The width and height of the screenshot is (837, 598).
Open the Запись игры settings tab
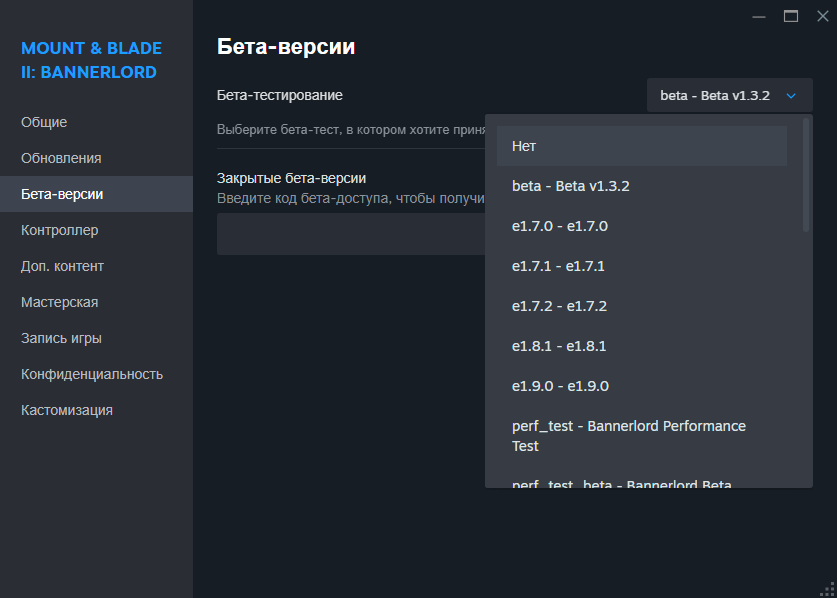tap(96, 339)
